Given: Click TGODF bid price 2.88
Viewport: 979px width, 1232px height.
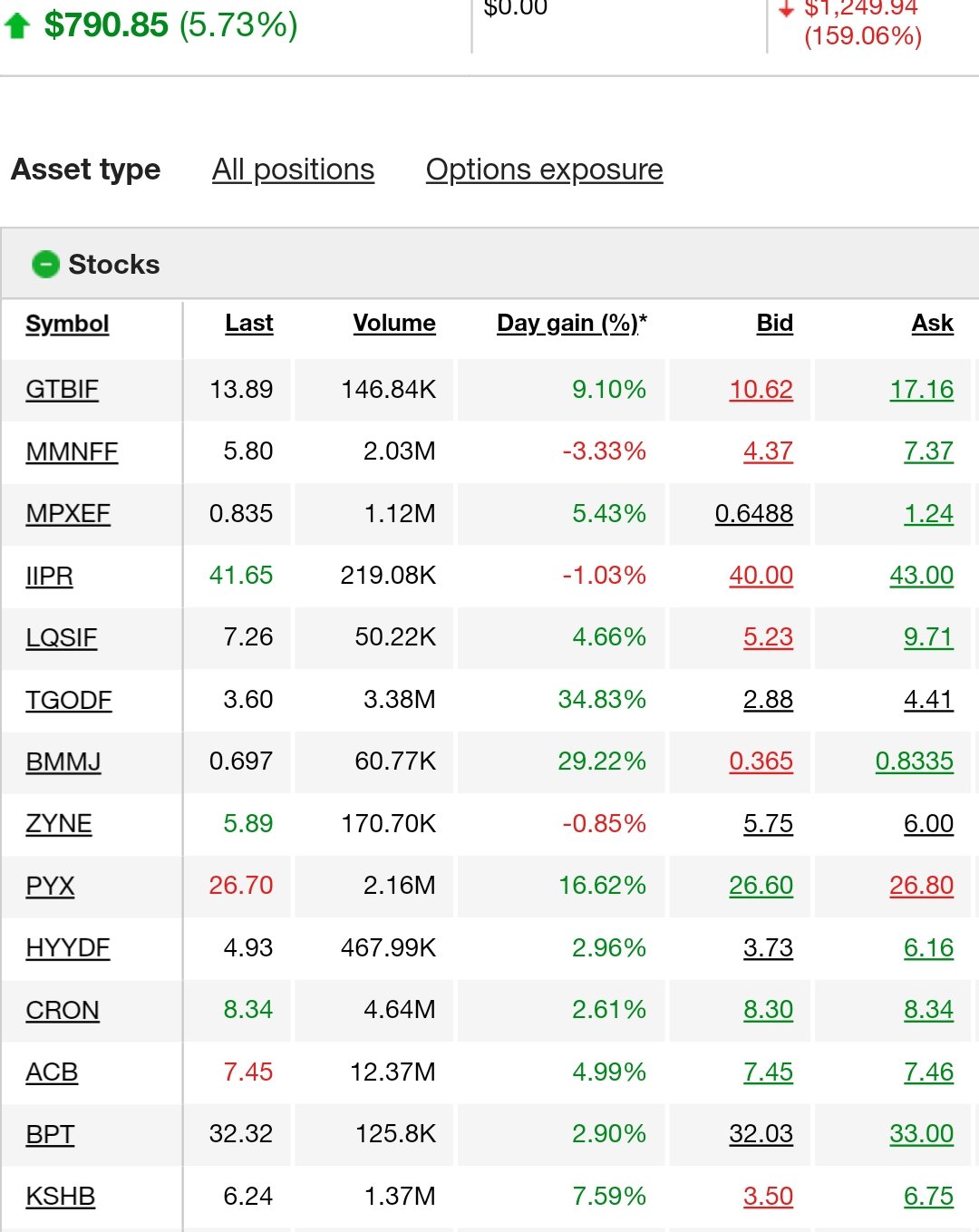Looking at the screenshot, I should coord(769,699).
